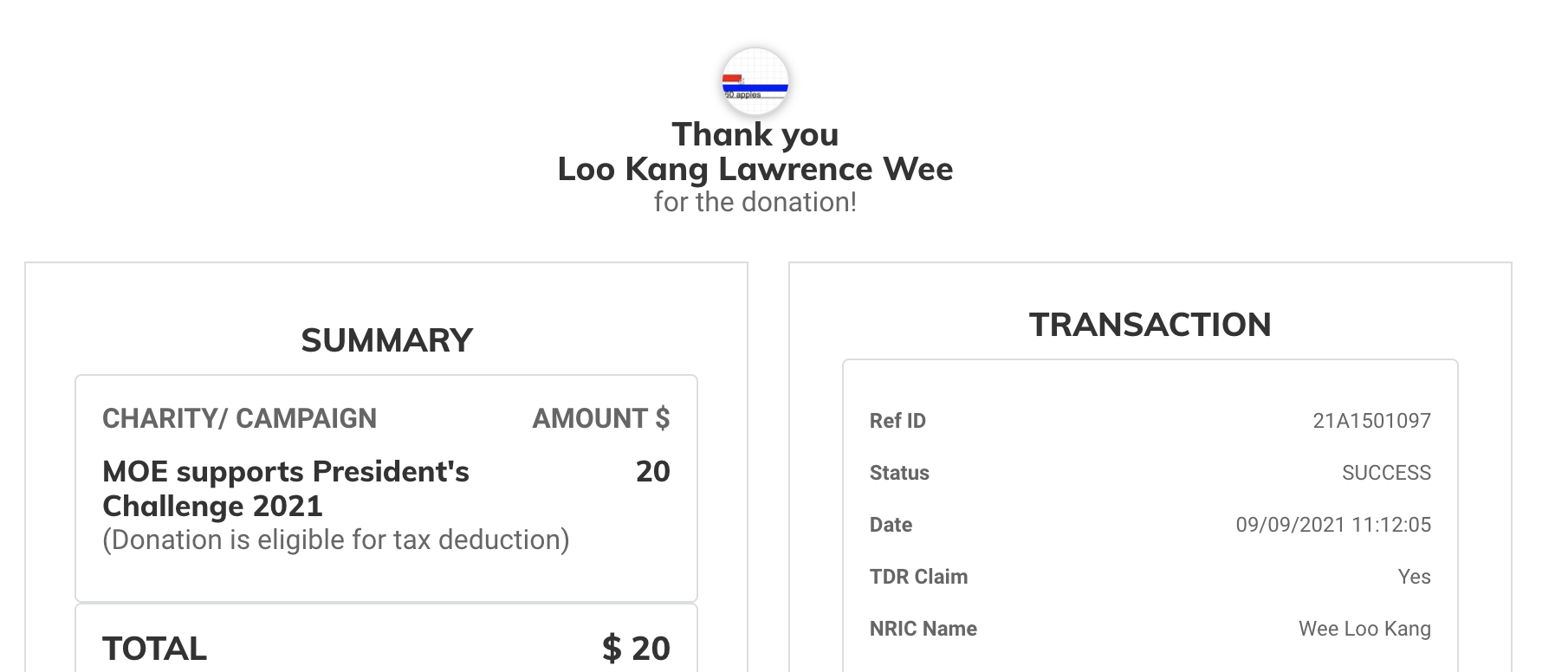Viewport: 1568px width, 672px height.
Task: Select the transaction date 09/09/2021 11:12:05
Action: (1333, 525)
